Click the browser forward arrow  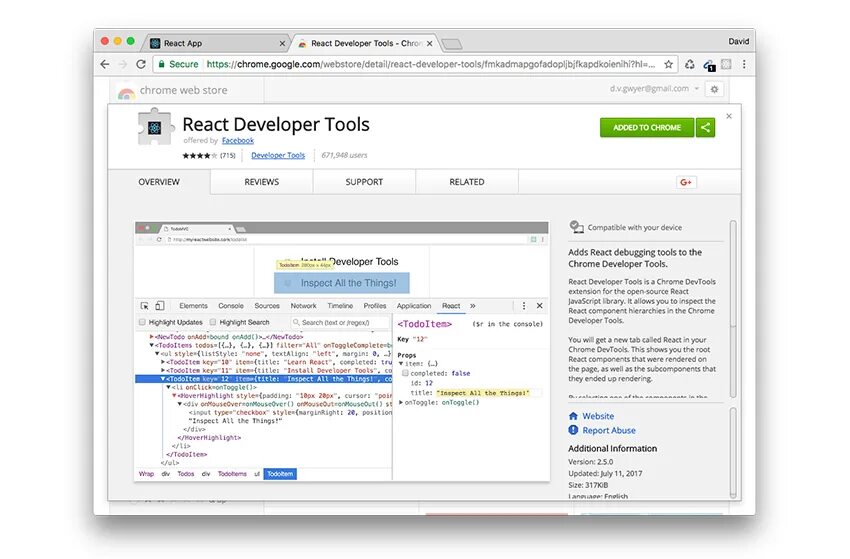click(123, 64)
